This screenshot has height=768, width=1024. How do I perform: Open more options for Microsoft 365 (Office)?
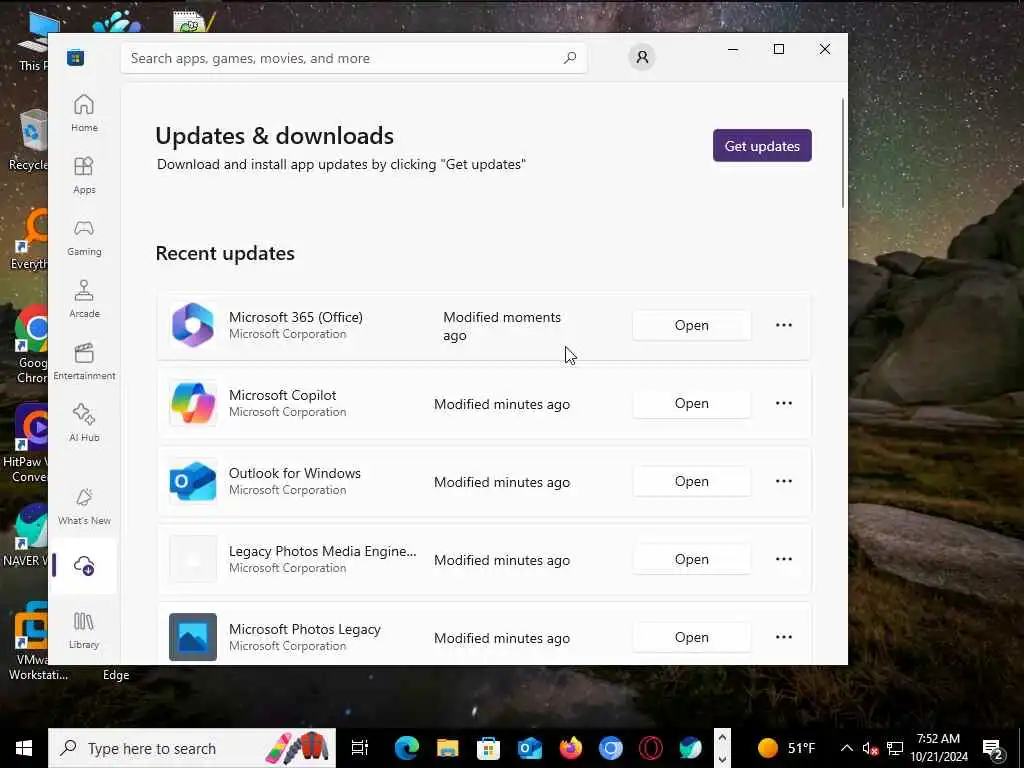click(784, 325)
